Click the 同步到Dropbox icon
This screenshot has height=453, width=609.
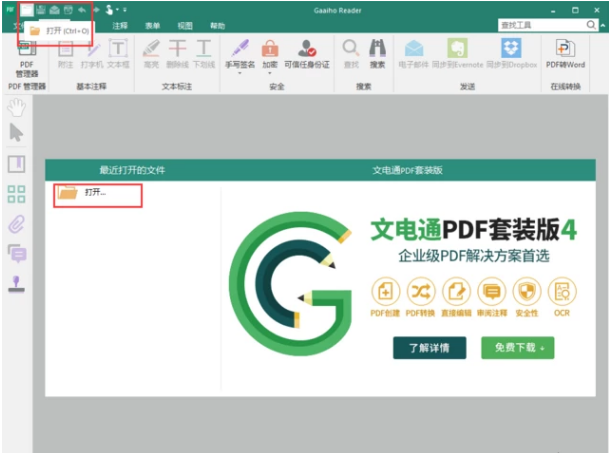click(512, 54)
